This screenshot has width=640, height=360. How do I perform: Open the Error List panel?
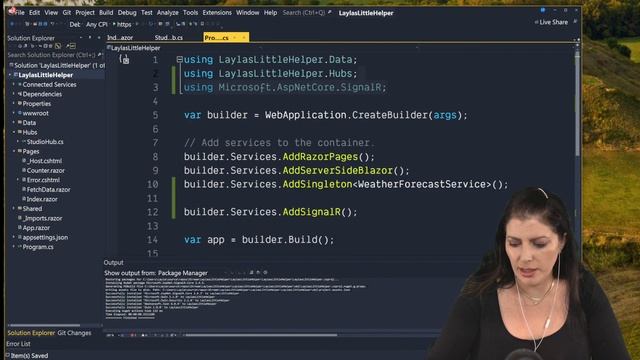(x=18, y=344)
